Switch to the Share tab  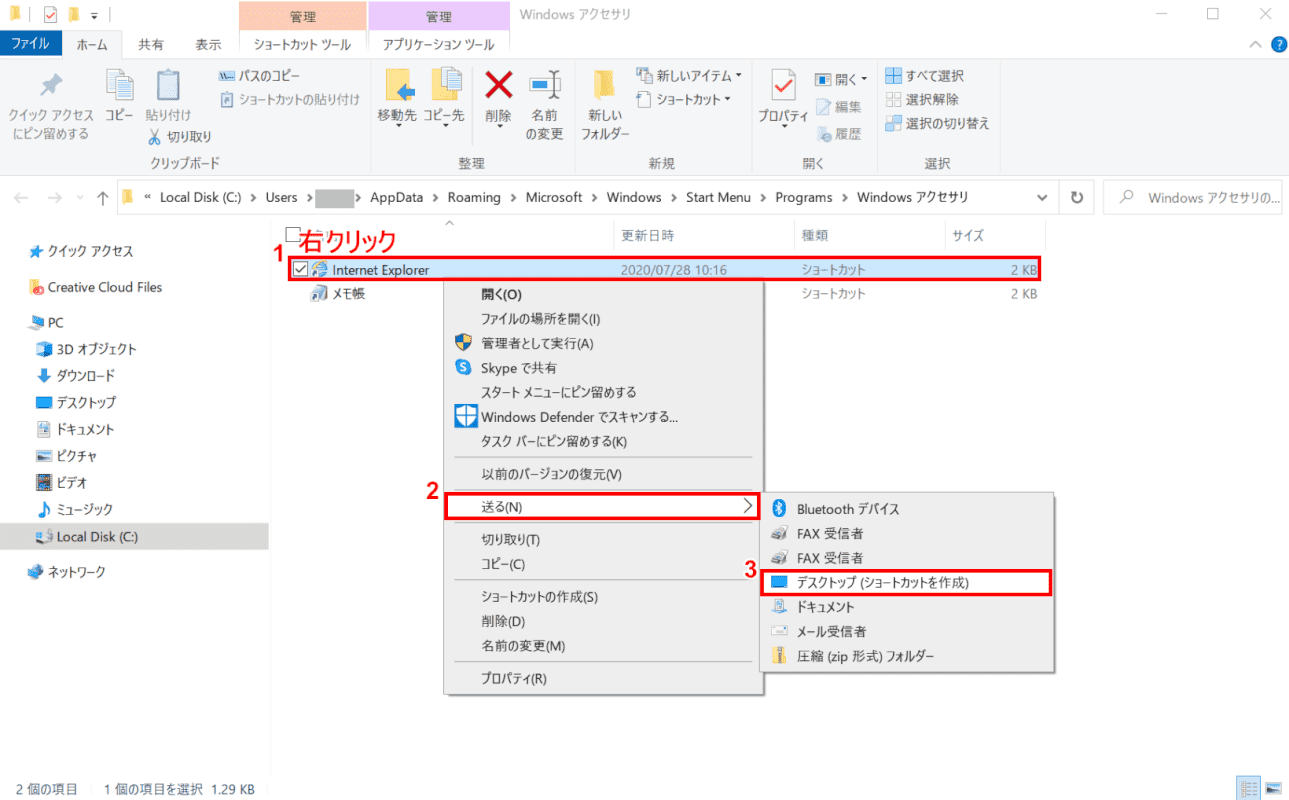[151, 44]
